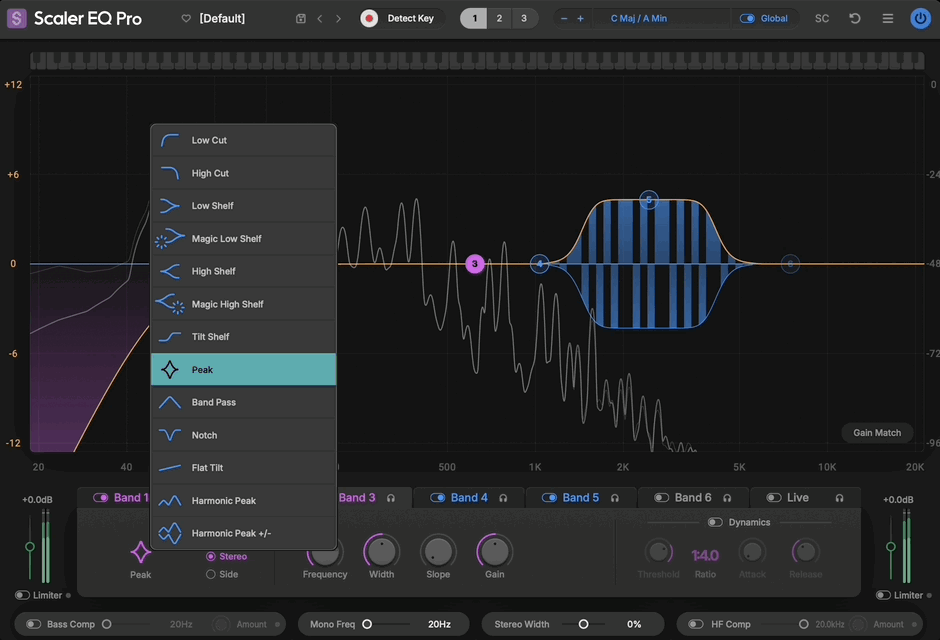This screenshot has width=940, height=640.
Task: Start key detection with the record icon
Action: point(369,19)
